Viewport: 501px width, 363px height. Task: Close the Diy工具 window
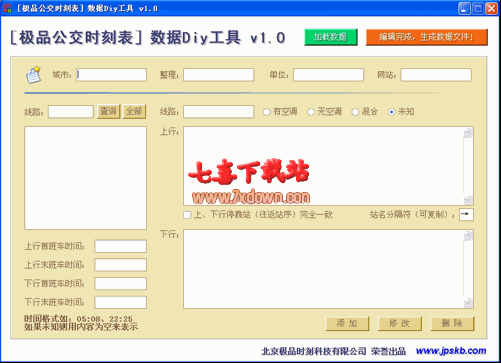tap(491, 8)
